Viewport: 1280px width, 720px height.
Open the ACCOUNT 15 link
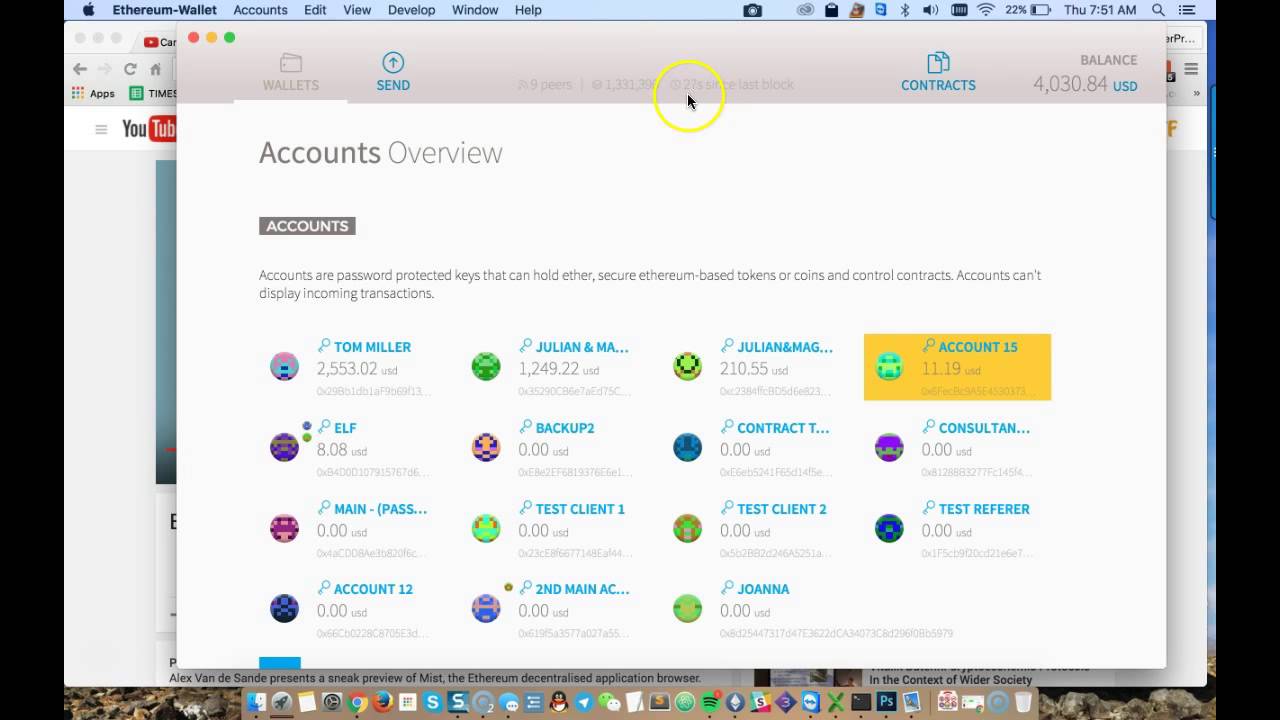(978, 347)
